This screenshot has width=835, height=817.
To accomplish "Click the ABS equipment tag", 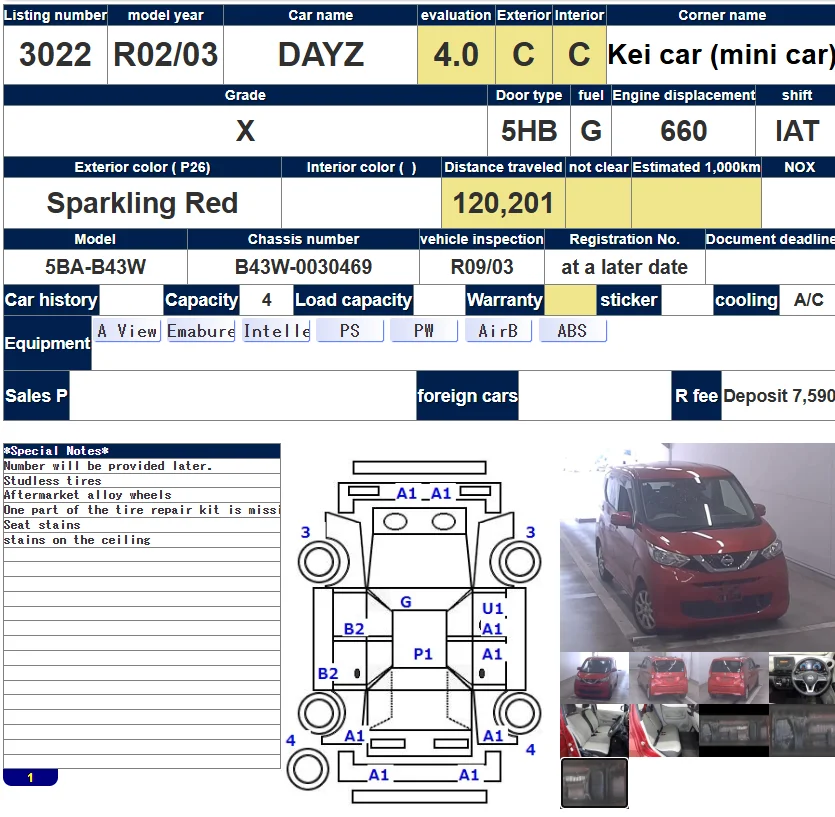I will pos(572,331).
